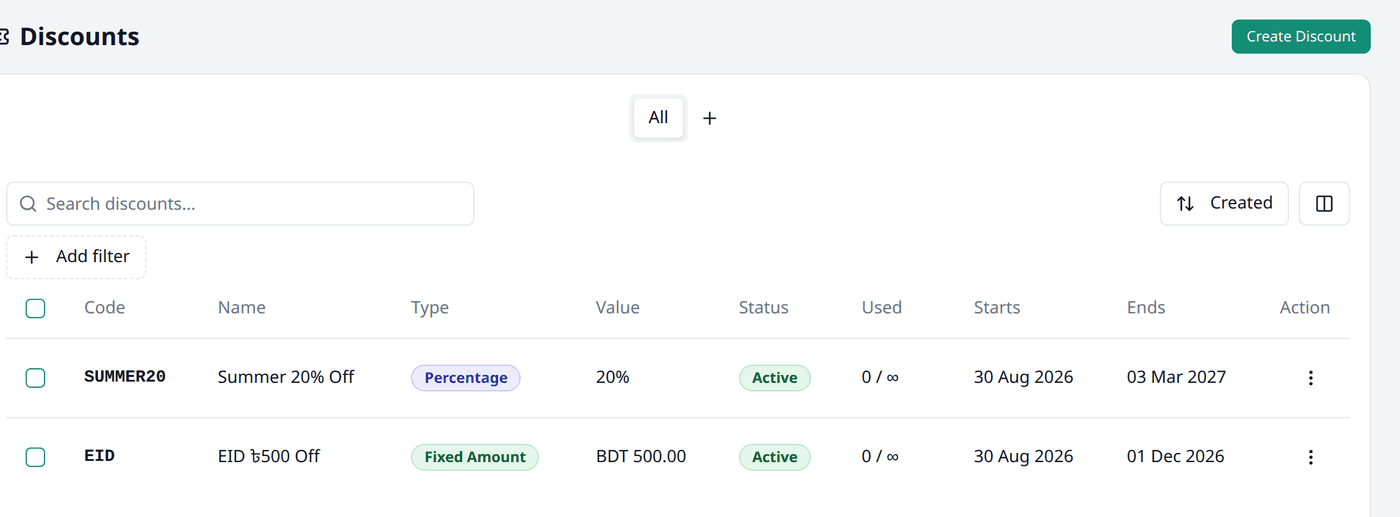The width and height of the screenshot is (1400, 517).
Task: Click the Fixed Amount type badge
Action: point(475,457)
